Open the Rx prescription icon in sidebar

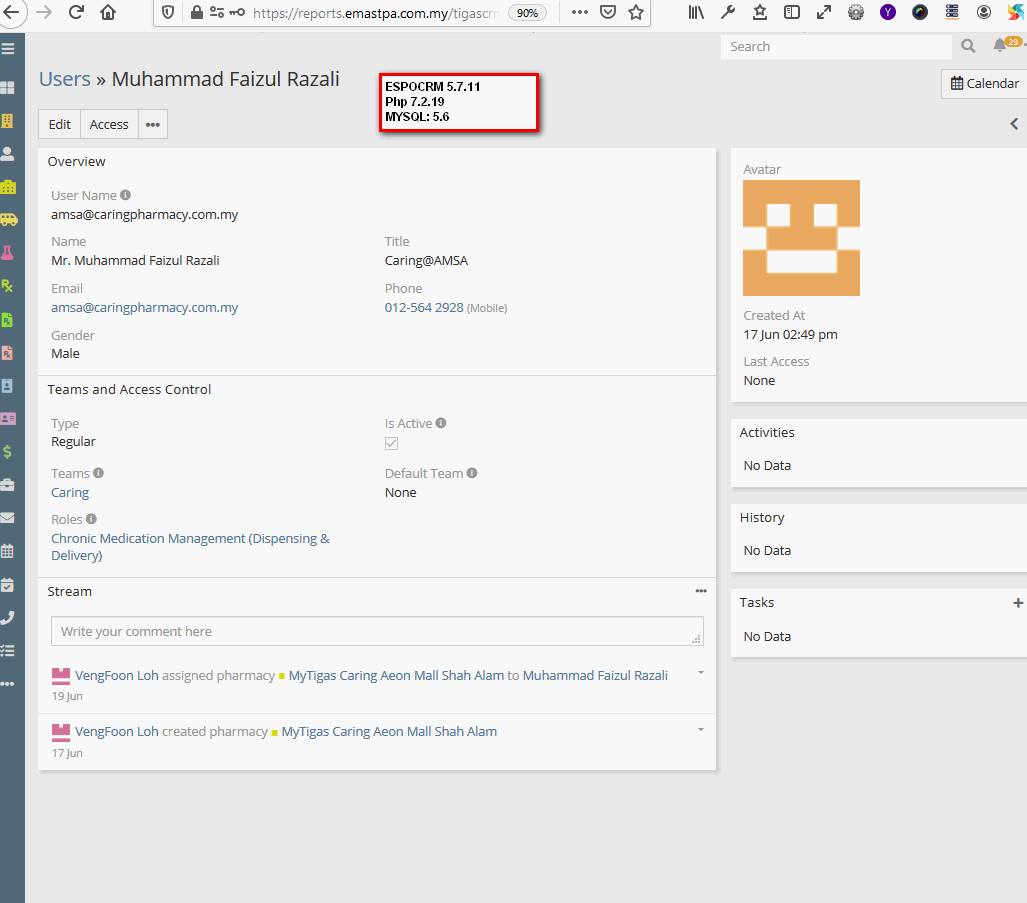[x=8, y=286]
